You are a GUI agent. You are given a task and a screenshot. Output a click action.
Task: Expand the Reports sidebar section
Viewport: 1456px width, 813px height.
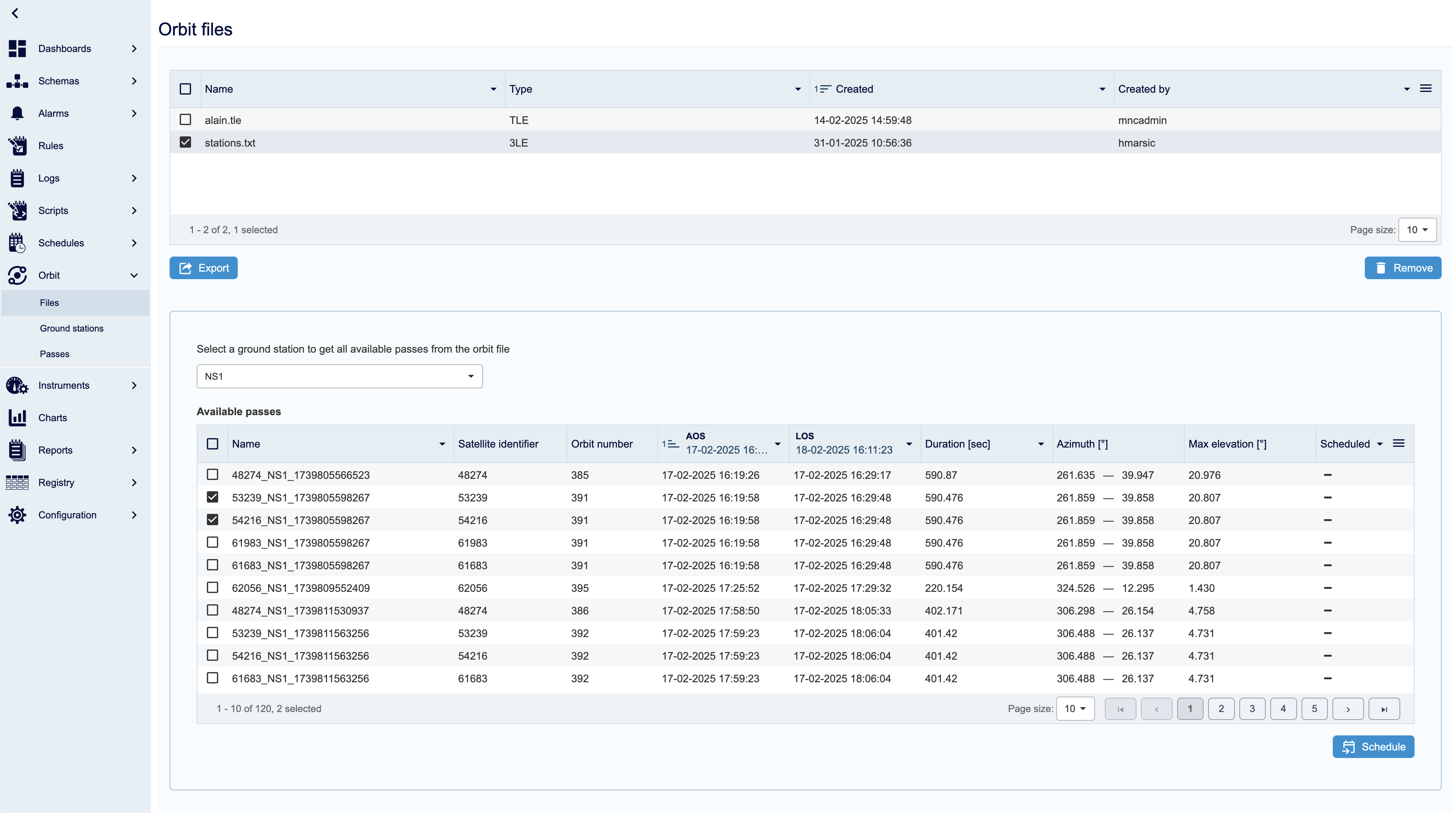133,450
